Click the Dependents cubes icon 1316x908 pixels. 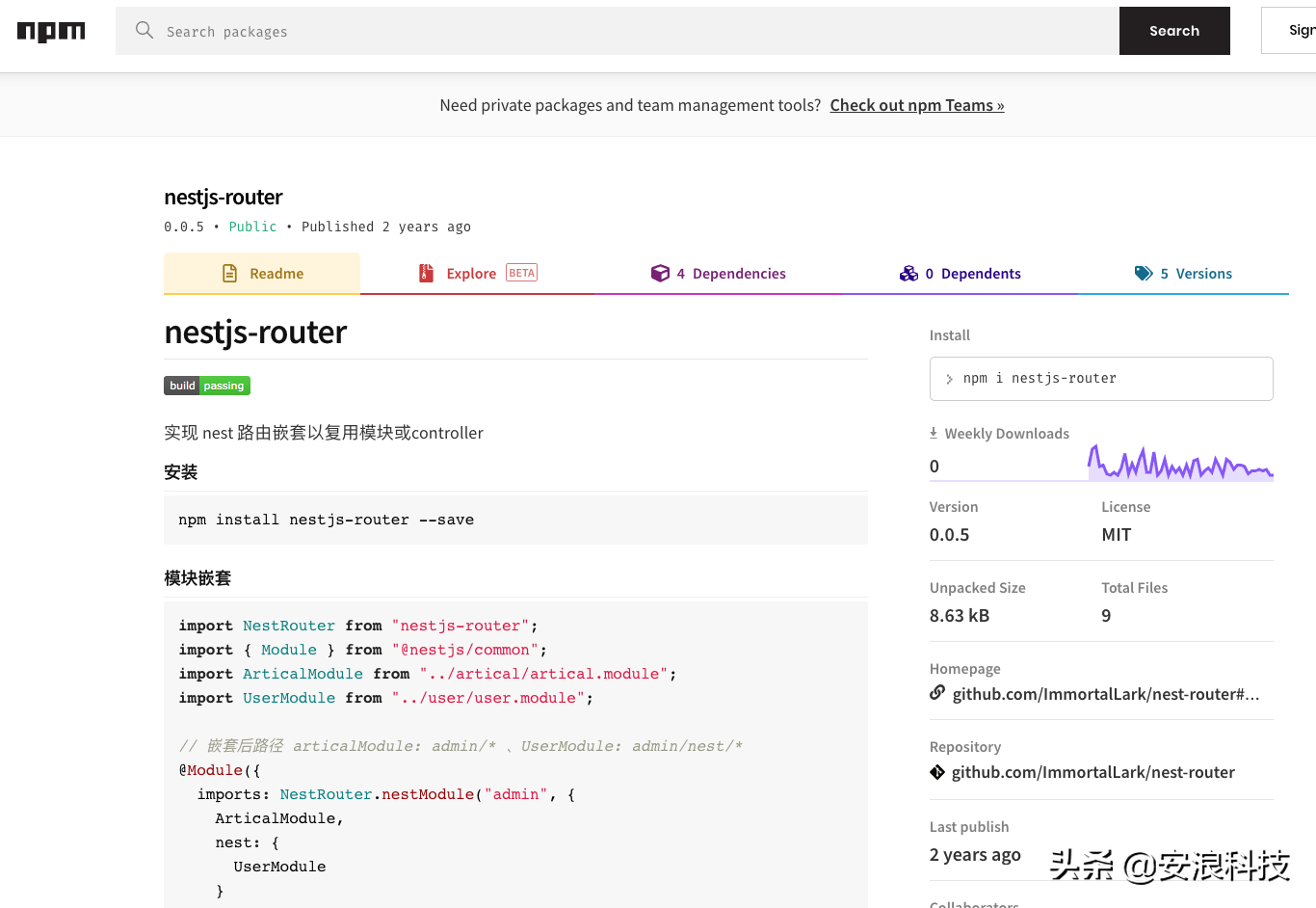(x=908, y=274)
